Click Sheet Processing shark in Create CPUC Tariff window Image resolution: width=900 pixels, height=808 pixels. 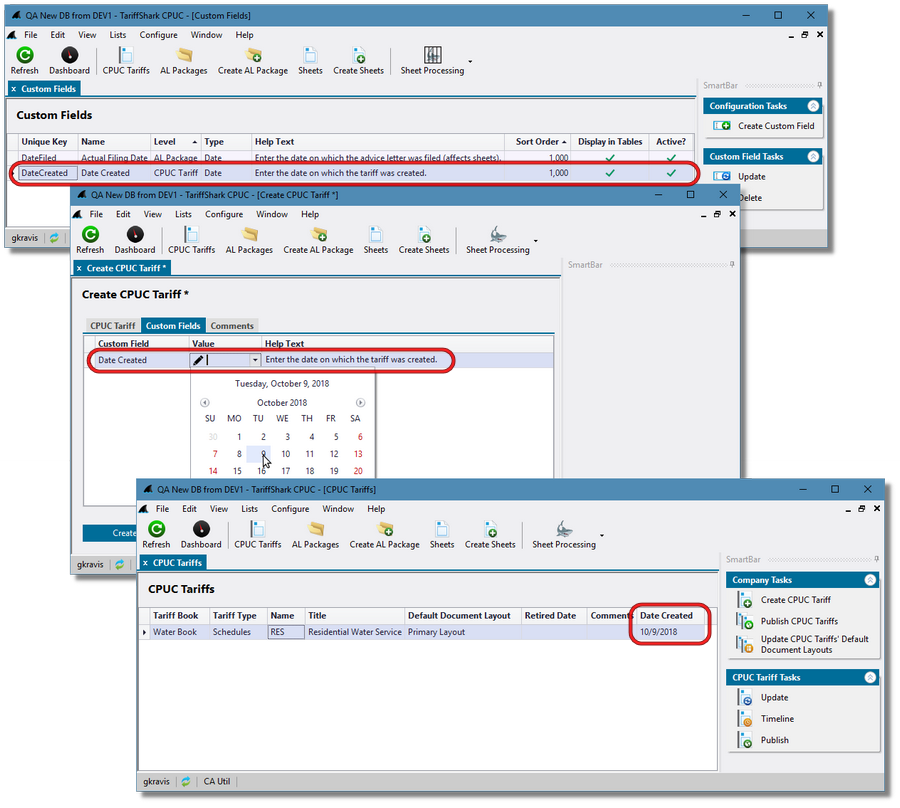point(498,235)
